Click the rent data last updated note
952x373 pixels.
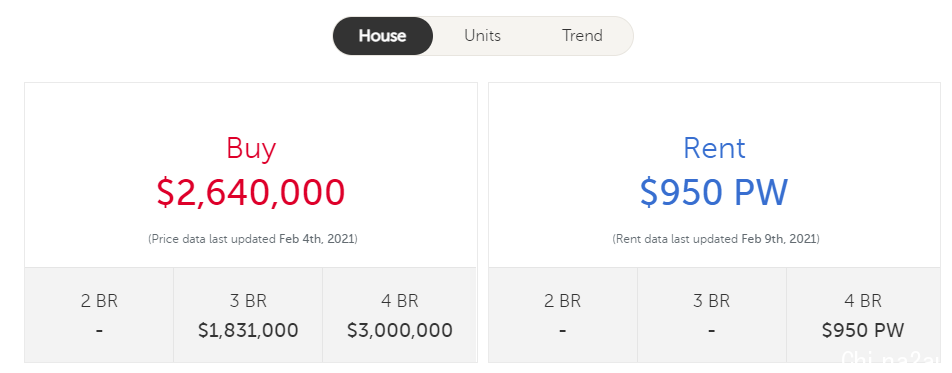coord(716,239)
